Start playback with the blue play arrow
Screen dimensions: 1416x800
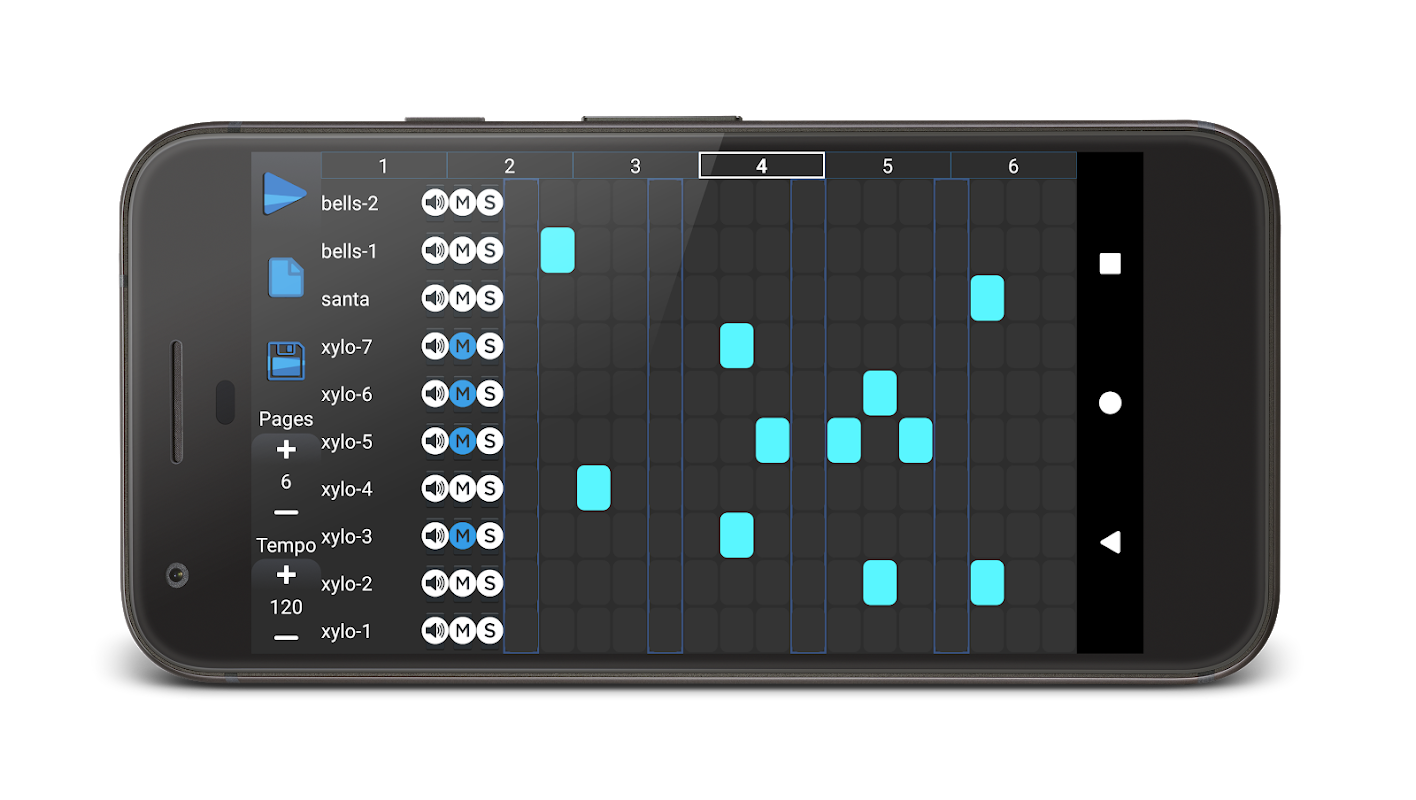284,194
